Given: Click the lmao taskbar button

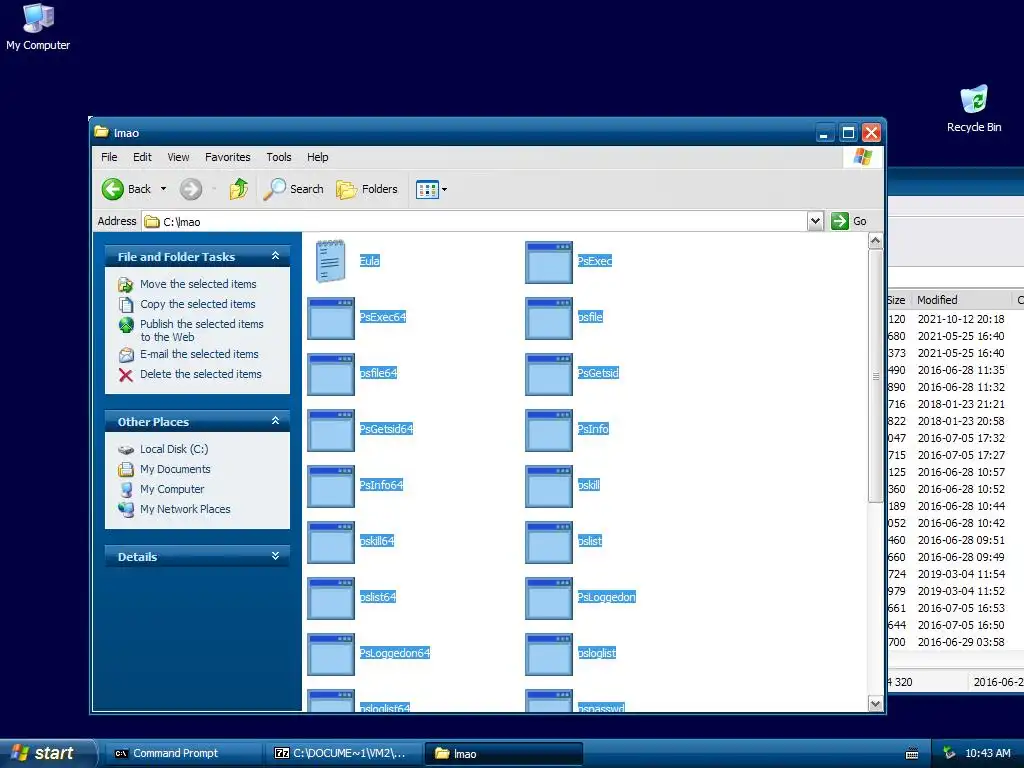Looking at the screenshot, I should tap(503, 754).
